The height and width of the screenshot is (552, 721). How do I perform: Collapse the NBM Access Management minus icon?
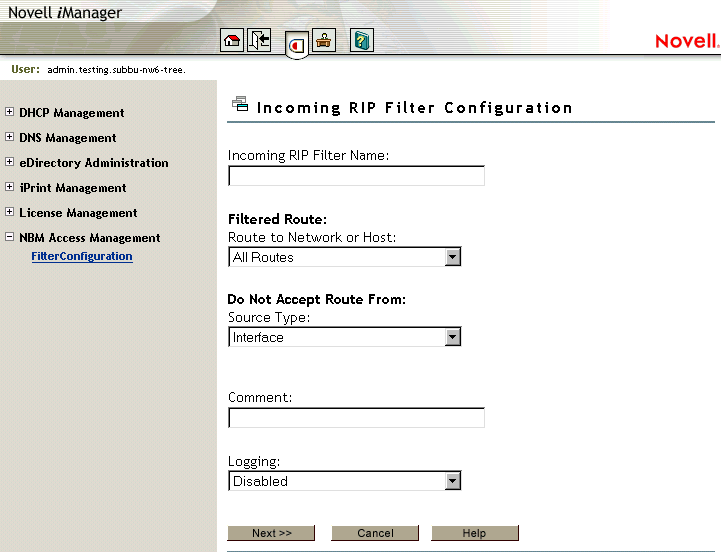tap(9, 236)
